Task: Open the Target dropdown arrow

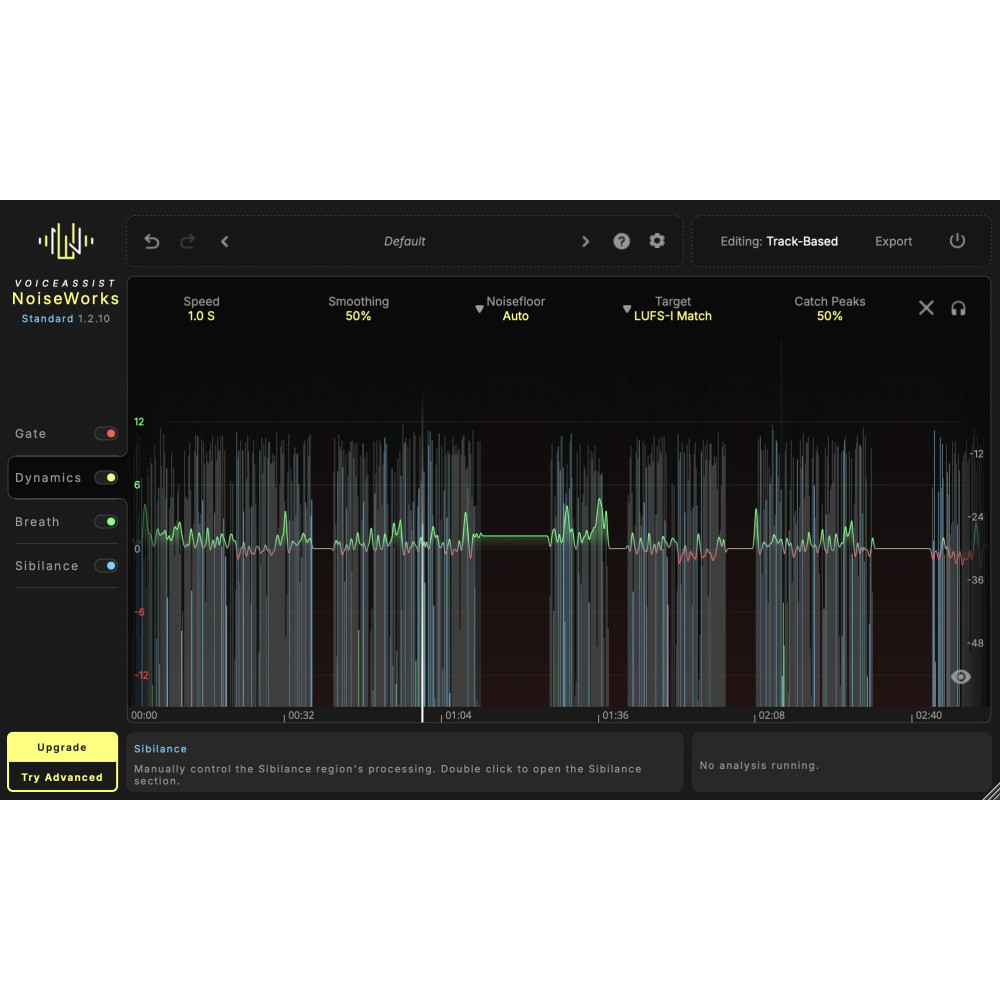Action: click(x=626, y=309)
